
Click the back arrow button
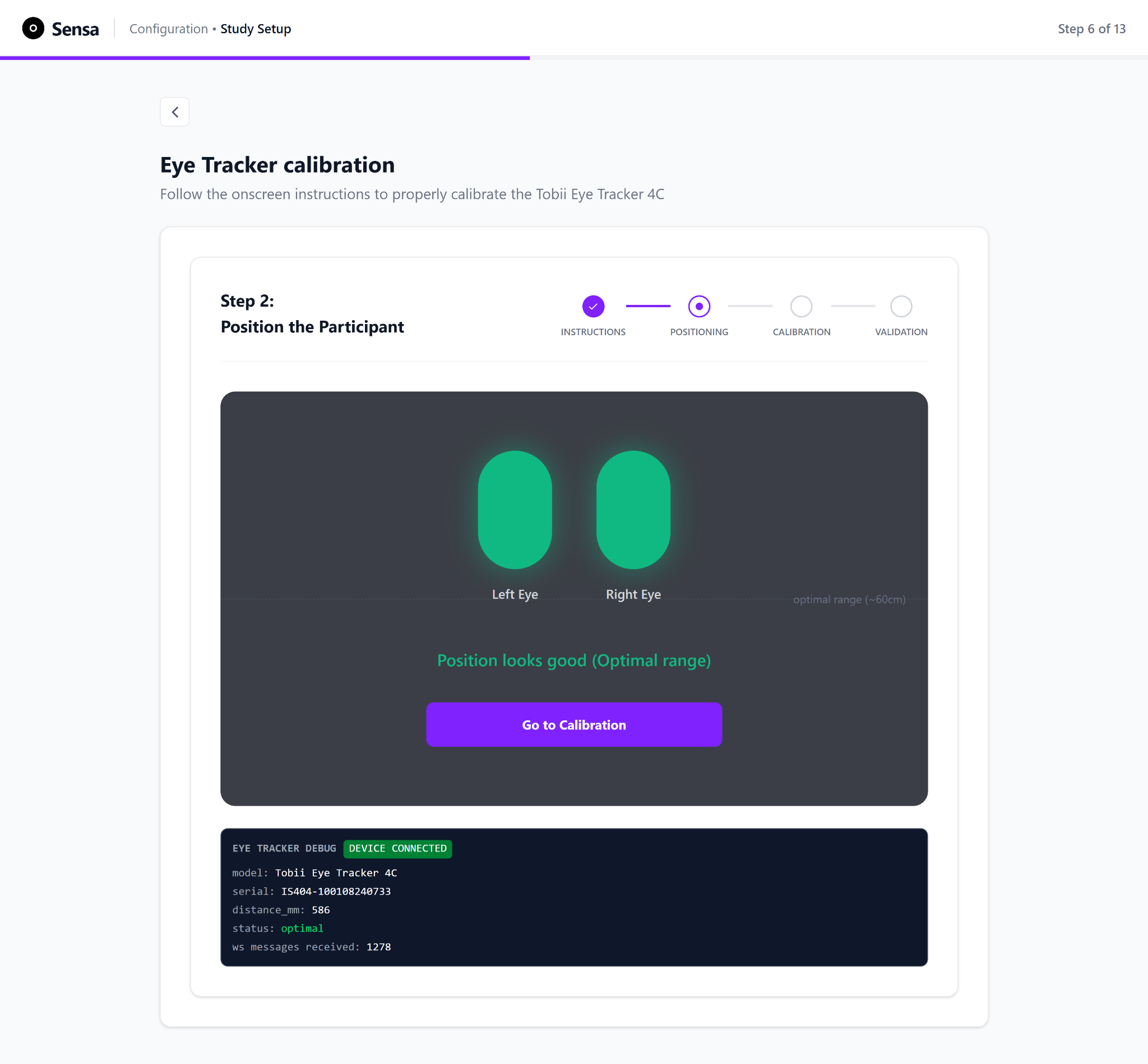[174, 112]
